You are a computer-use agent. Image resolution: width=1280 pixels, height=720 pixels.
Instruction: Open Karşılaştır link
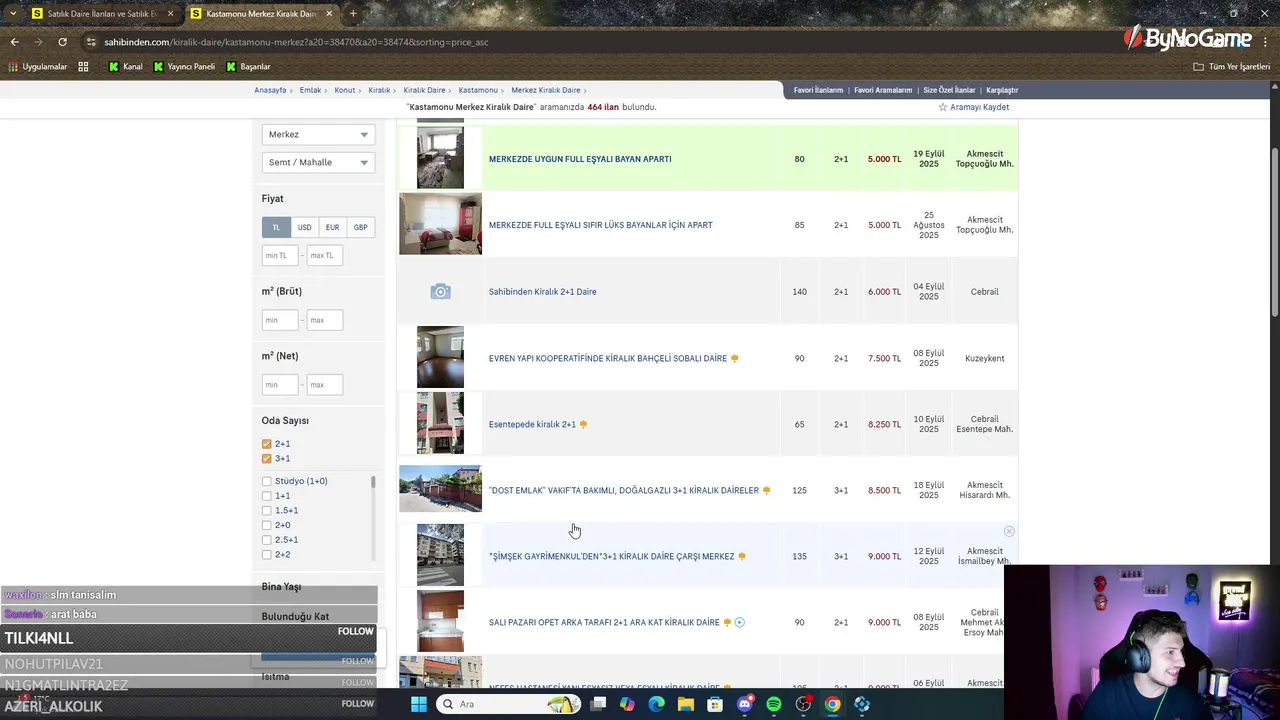[1002, 90]
